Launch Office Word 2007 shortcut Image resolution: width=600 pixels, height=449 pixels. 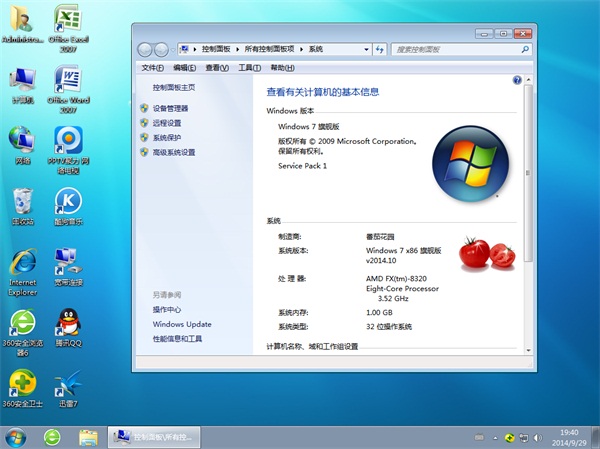[68, 89]
